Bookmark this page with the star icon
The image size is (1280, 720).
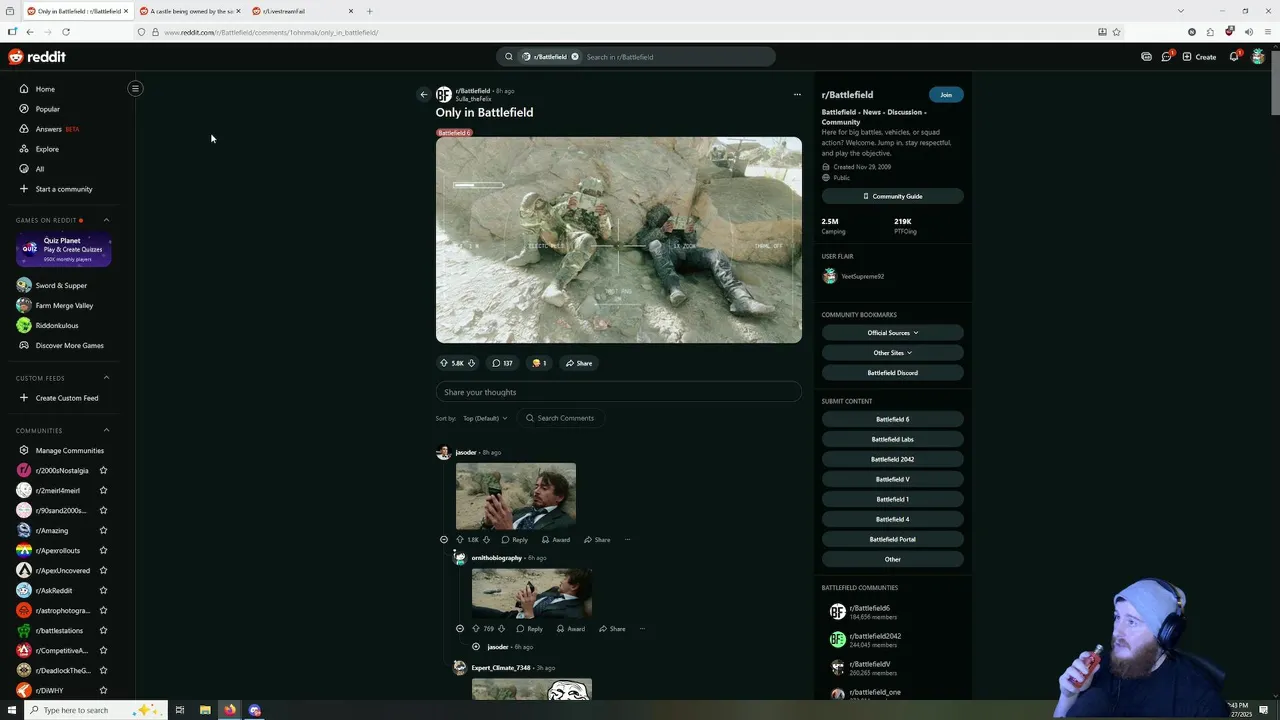coord(1116,32)
